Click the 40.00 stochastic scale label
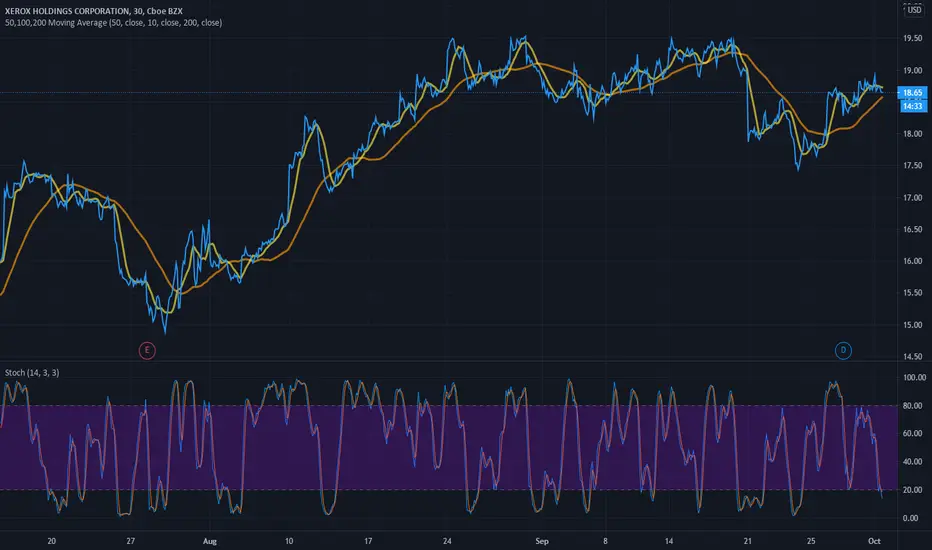932x550 pixels. (912, 461)
